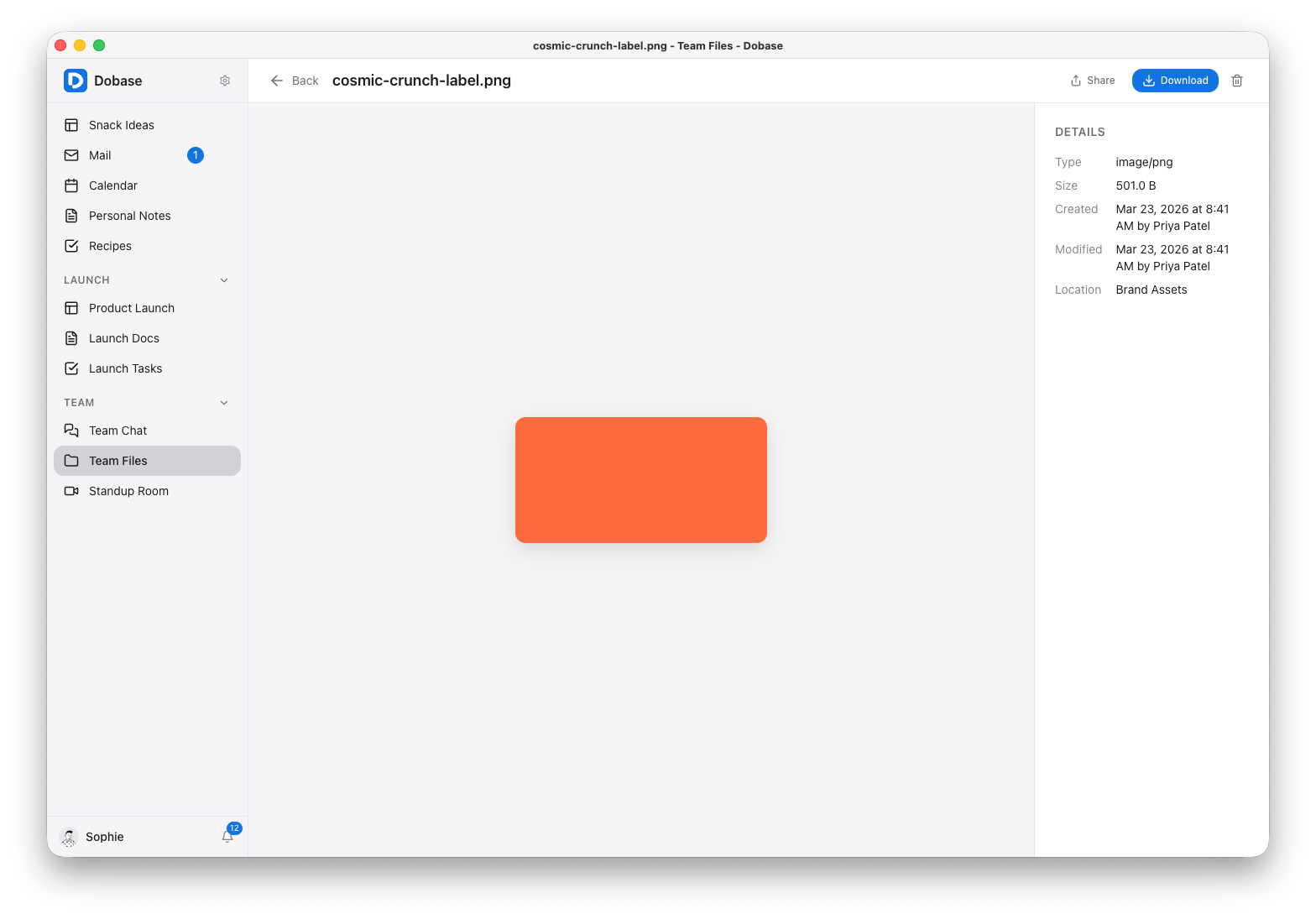
Task: Switch to Team Chat
Action: point(147,431)
